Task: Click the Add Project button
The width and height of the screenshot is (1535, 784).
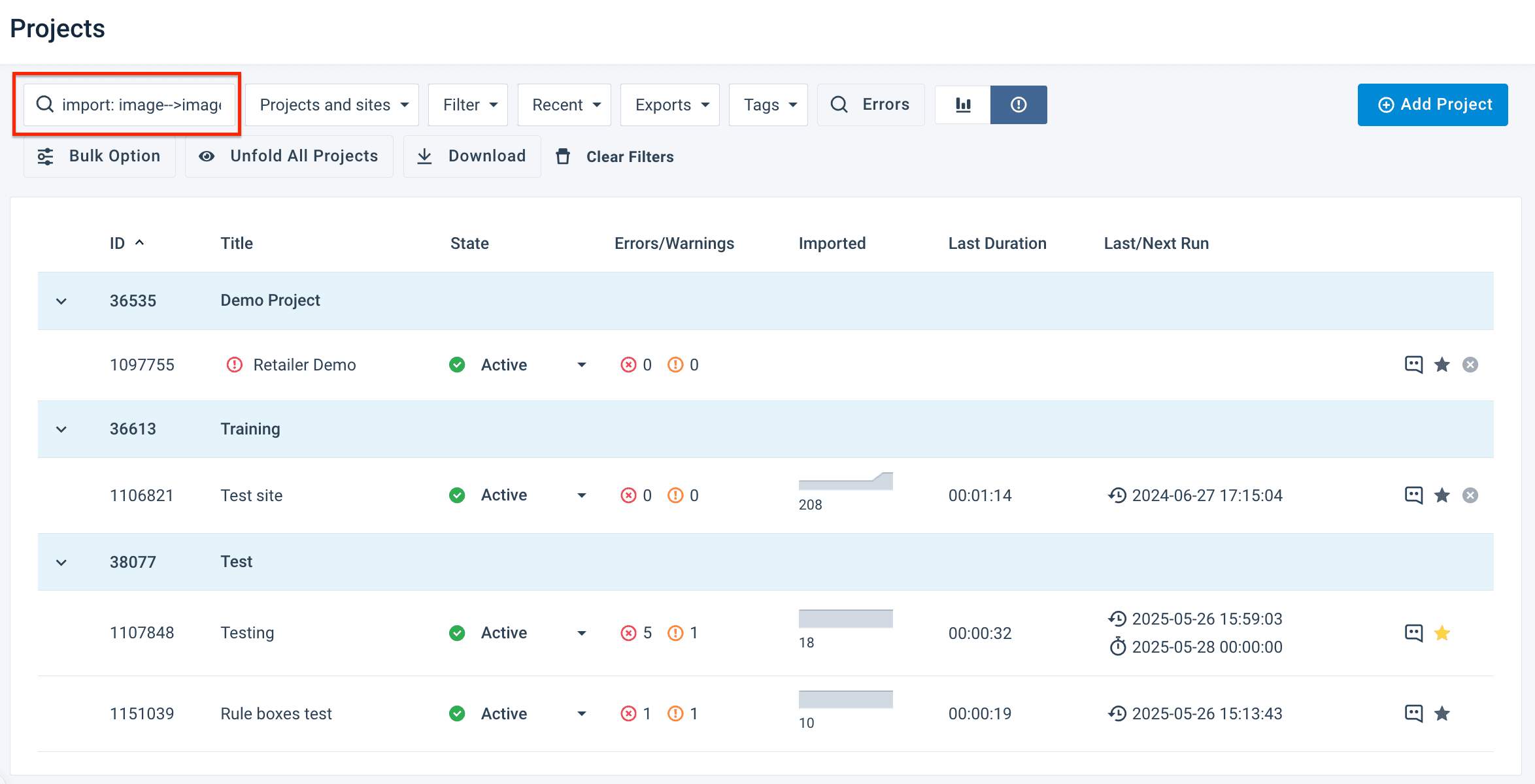Action: pos(1432,105)
